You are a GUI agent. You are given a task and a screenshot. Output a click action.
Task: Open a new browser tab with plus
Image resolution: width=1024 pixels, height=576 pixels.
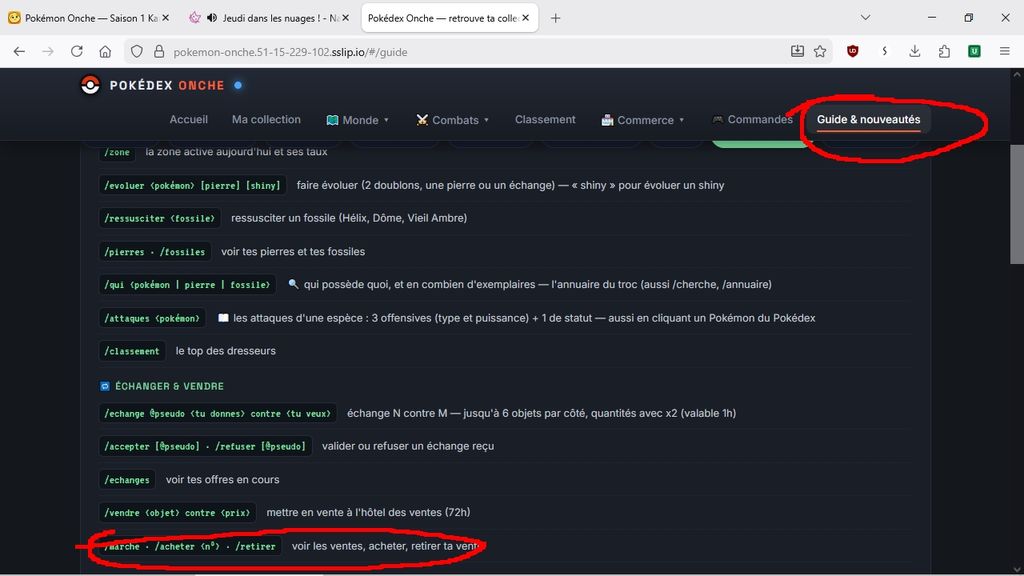pos(555,18)
